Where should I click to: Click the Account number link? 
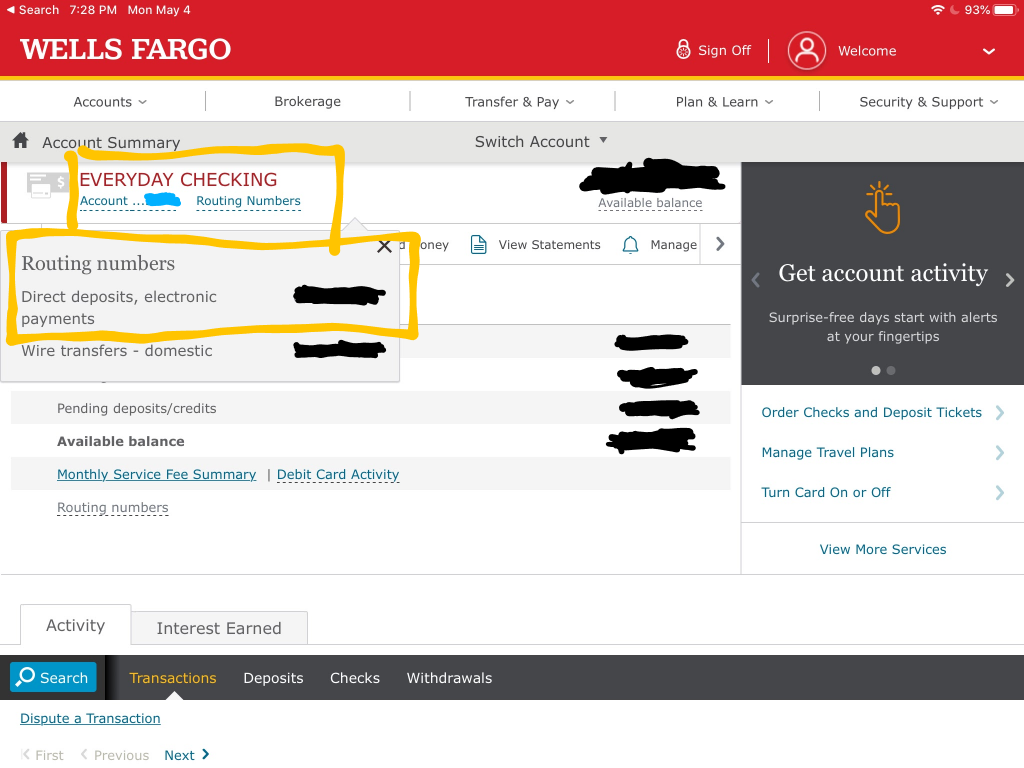129,201
